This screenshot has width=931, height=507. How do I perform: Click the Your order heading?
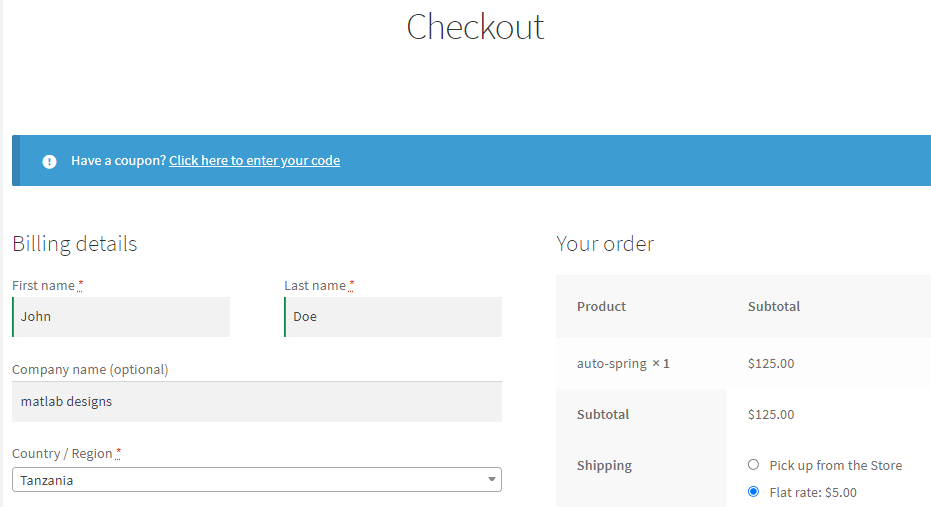[x=605, y=244]
